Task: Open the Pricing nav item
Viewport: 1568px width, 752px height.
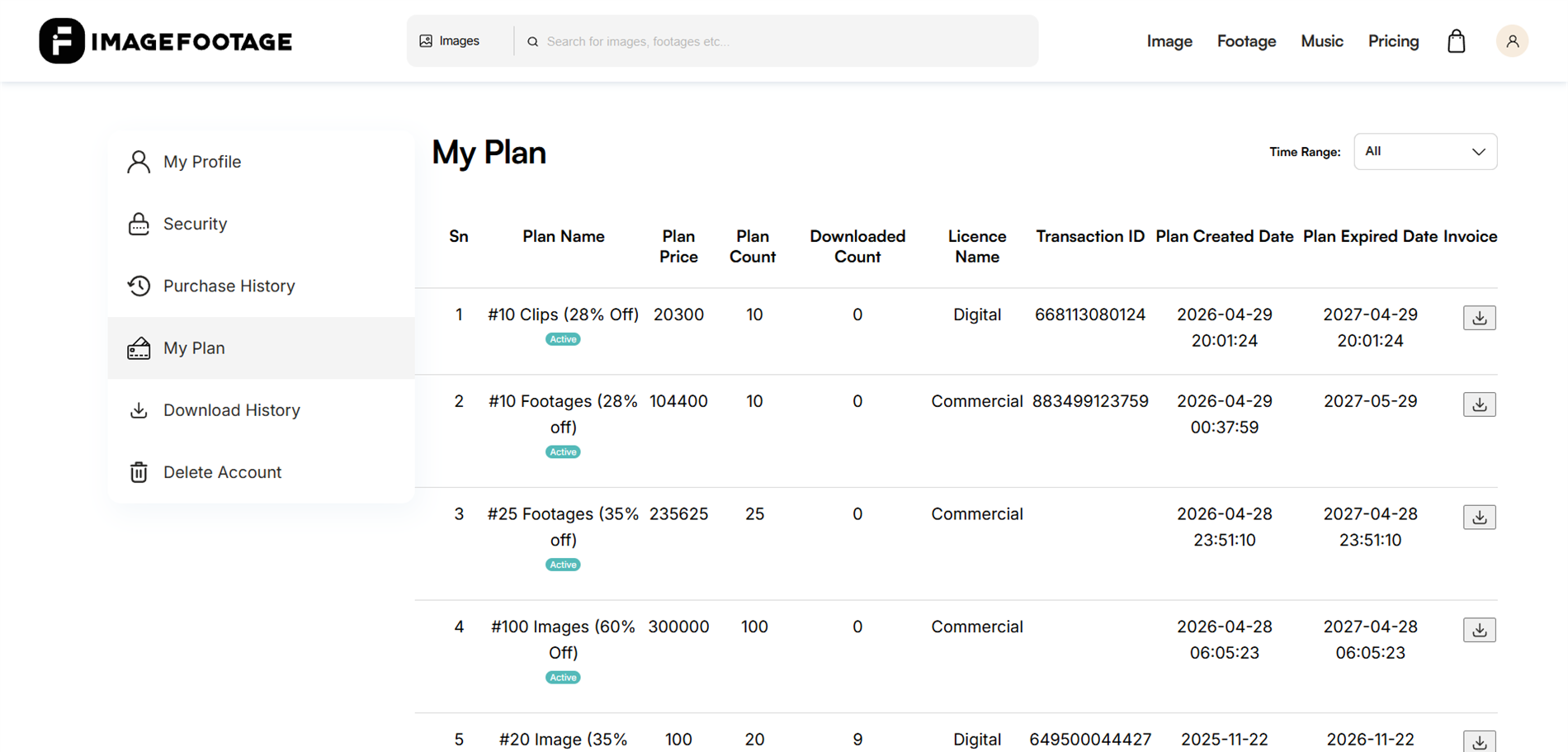Action: tap(1393, 41)
